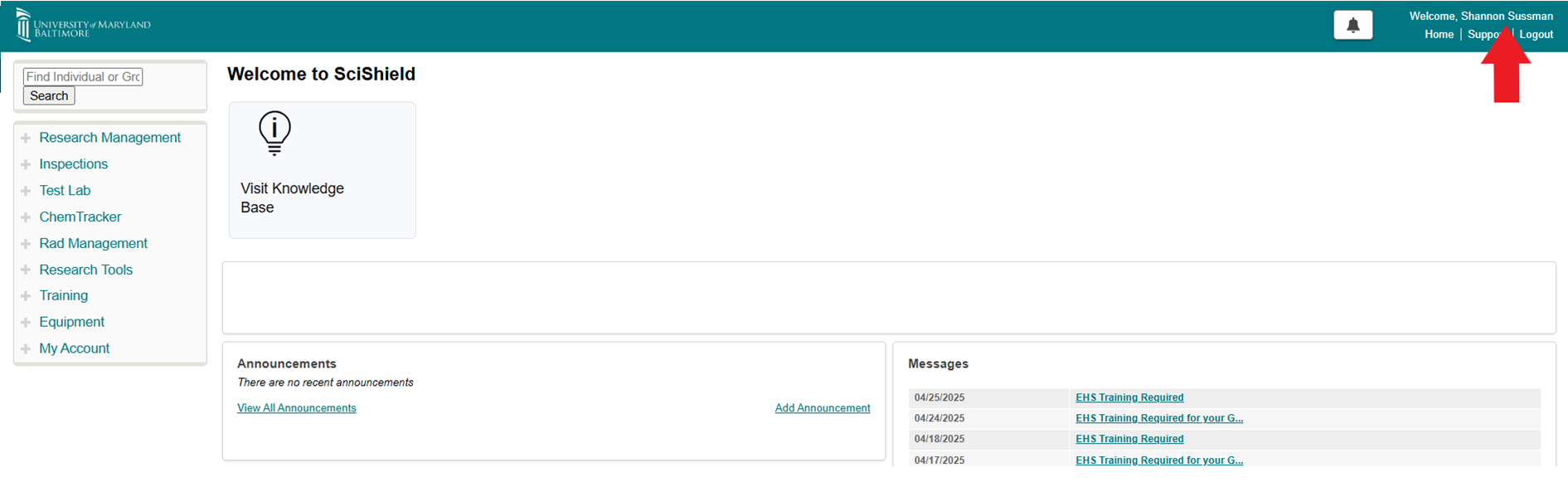Open the Test Lab menu item
This screenshot has width=1568, height=482.
[x=65, y=191]
